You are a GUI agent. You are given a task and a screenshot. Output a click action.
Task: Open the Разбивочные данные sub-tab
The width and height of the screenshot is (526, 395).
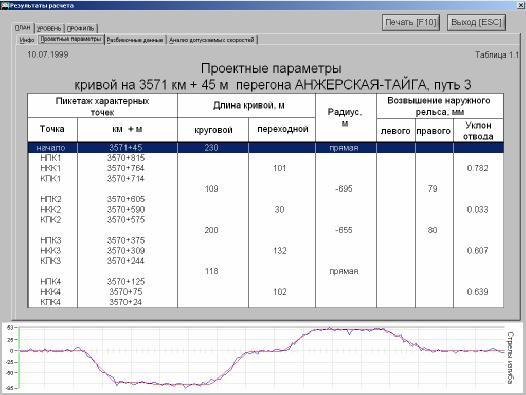(135, 40)
